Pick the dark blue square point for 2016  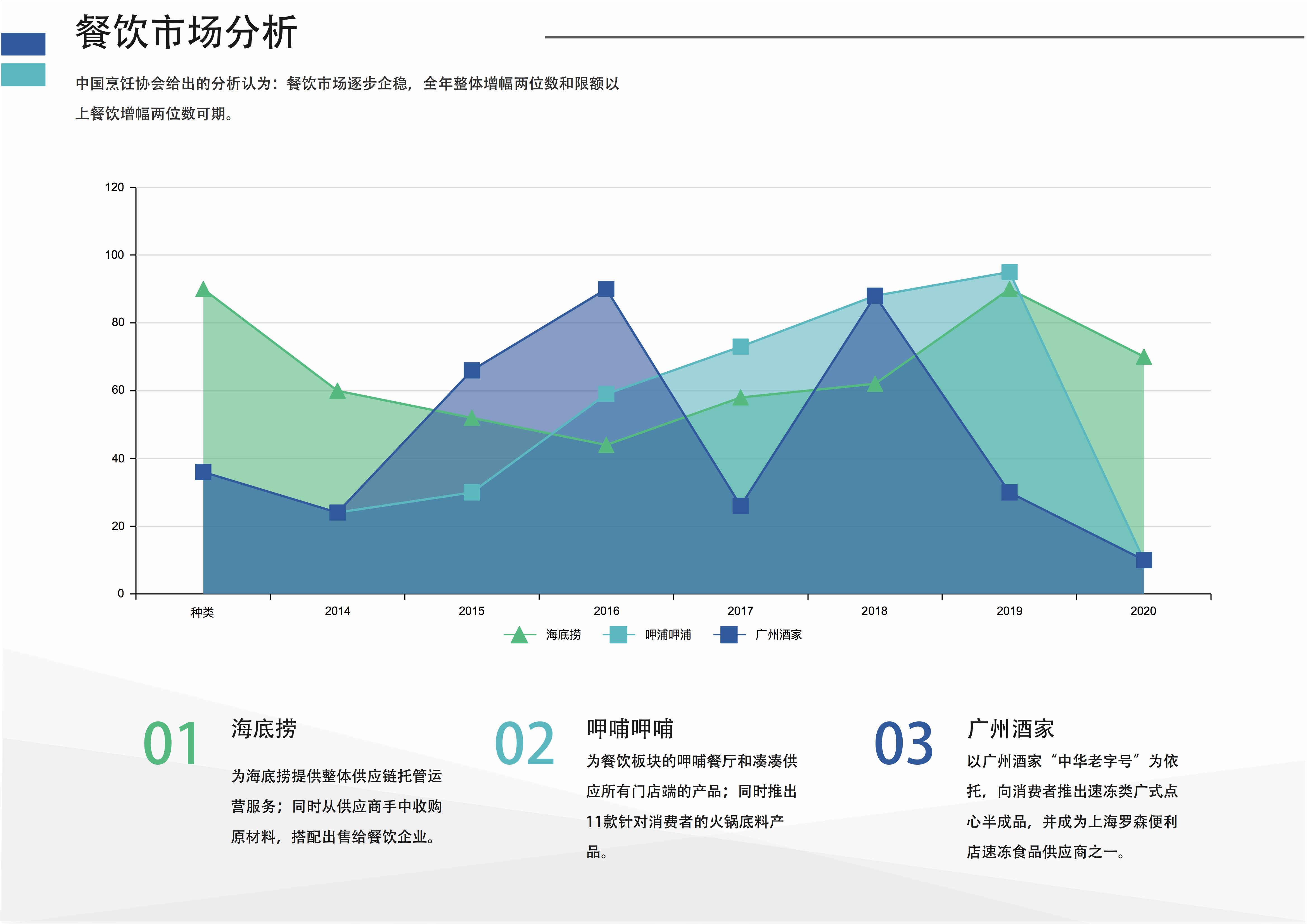point(606,289)
